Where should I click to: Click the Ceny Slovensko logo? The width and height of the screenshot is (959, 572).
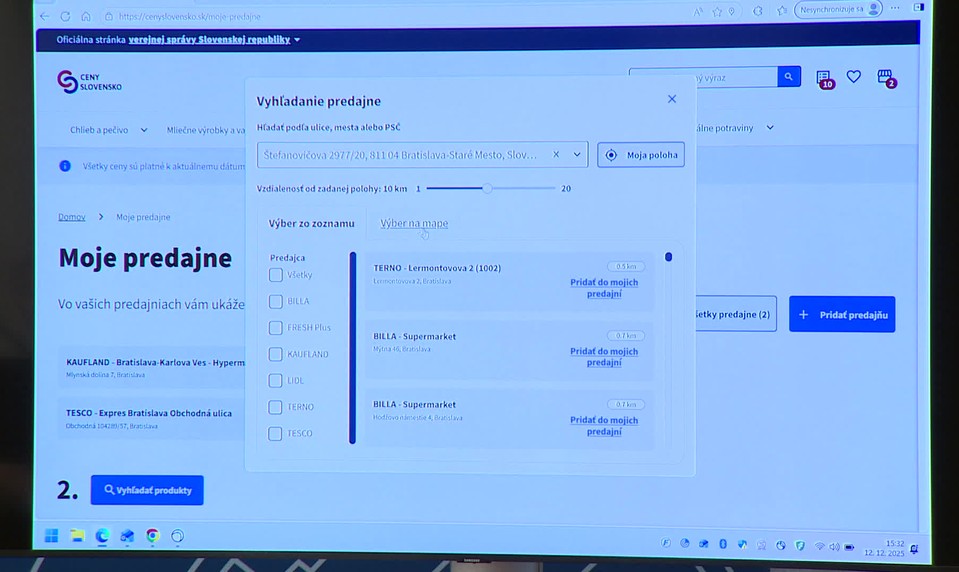point(90,81)
